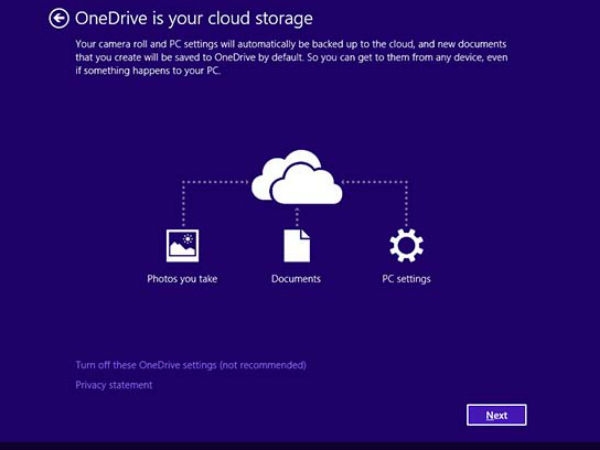Select the PC settings gear icon
The height and width of the screenshot is (450, 600).
[406, 246]
